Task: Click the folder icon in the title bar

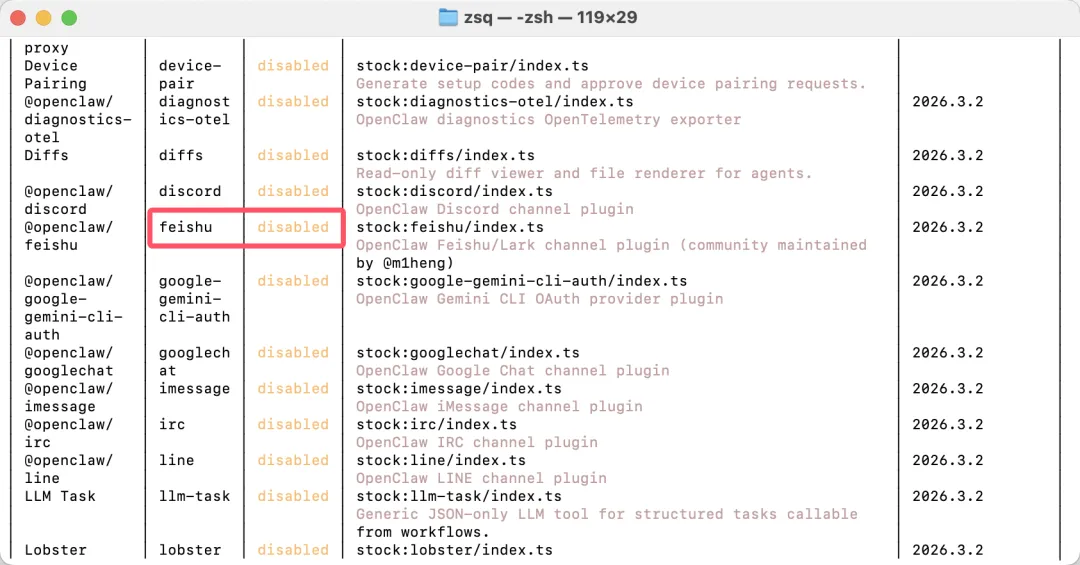Action: click(x=449, y=17)
